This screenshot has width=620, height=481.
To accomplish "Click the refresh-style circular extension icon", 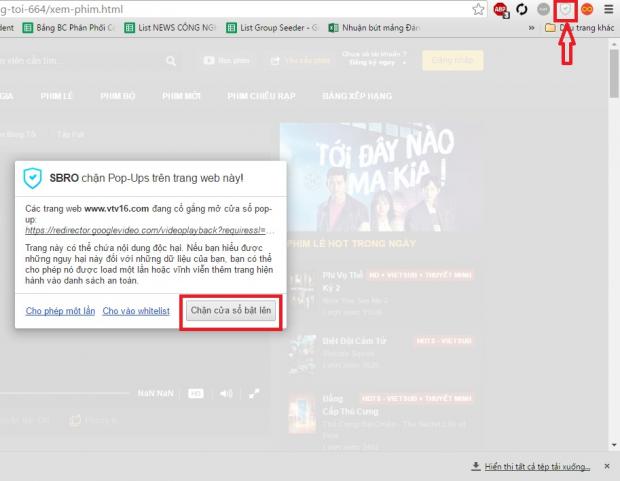I will pyautogui.click(x=522, y=9).
